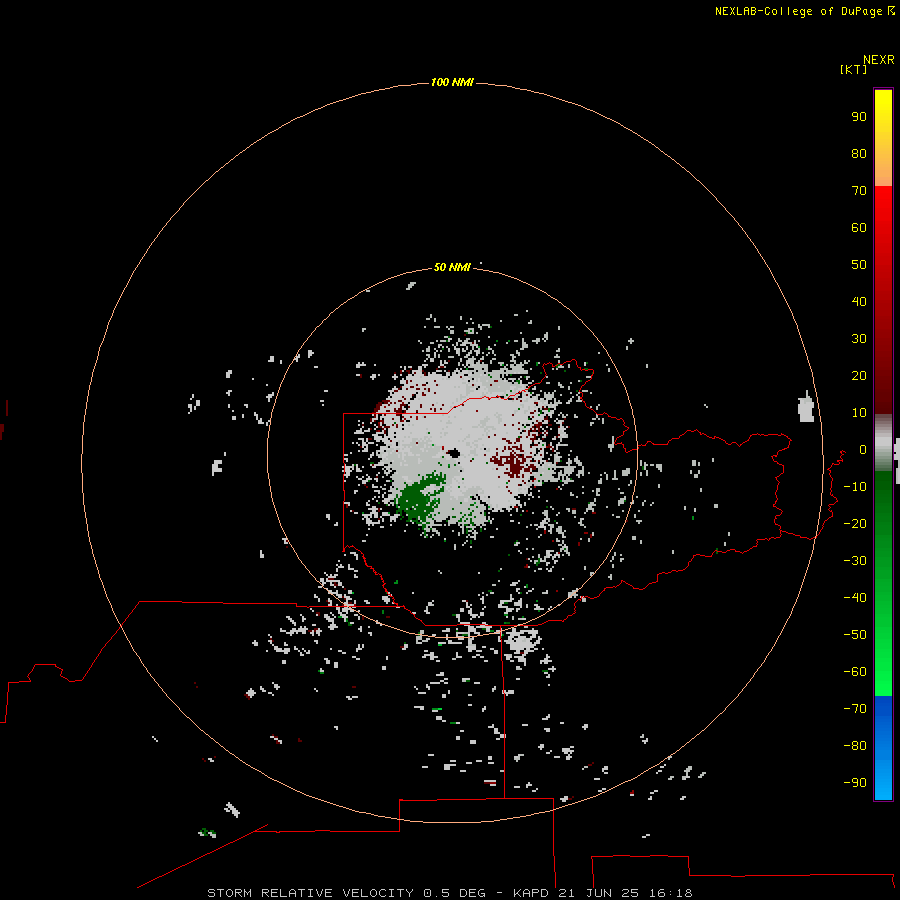Screen dimensions: 900x900
Task: Click the 90 value on the velocity scale
Action: pyautogui.click(x=859, y=117)
